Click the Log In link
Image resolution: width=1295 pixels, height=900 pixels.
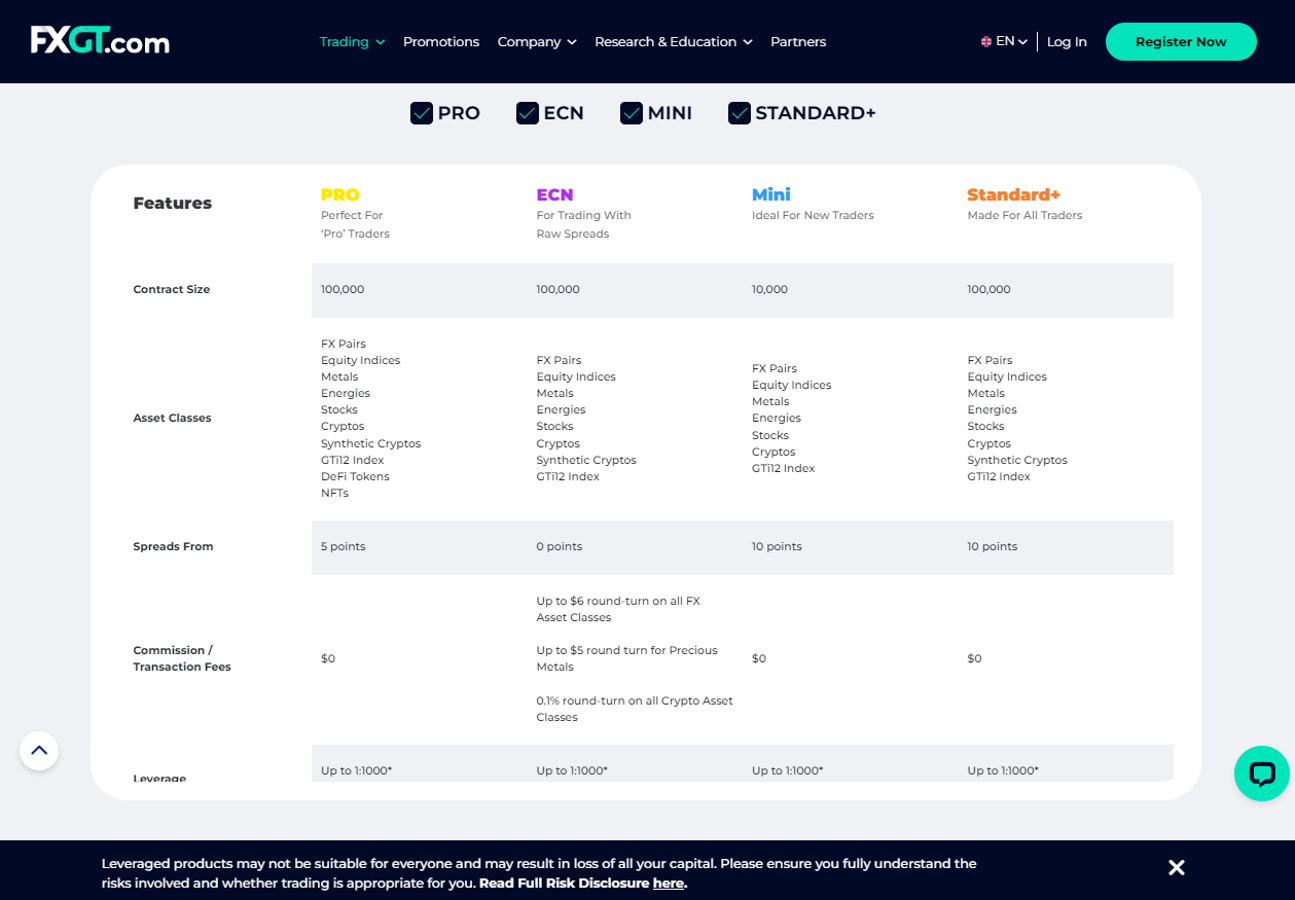click(1067, 42)
